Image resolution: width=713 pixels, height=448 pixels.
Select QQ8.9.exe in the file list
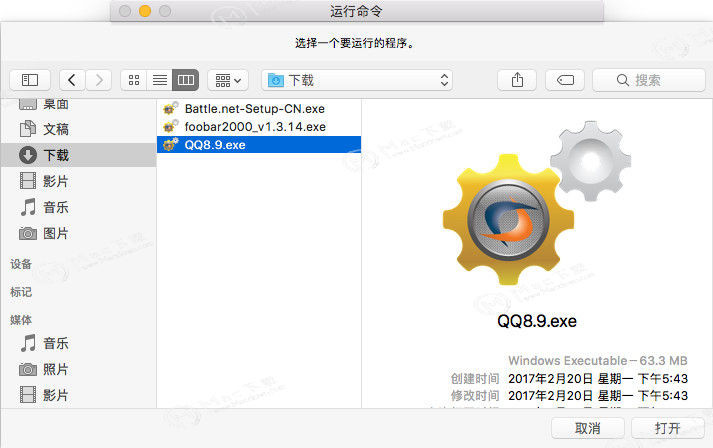[x=259, y=145]
